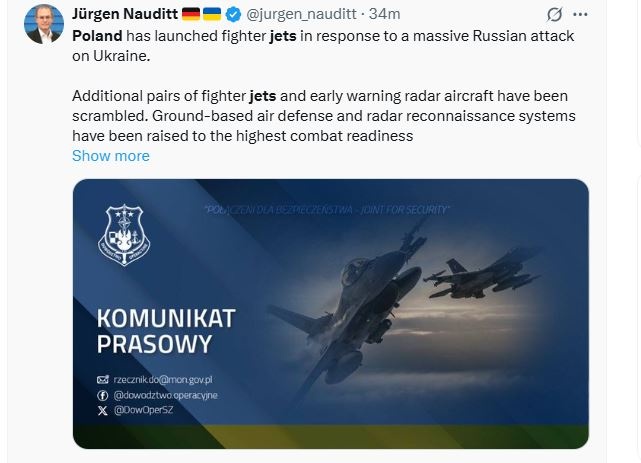
Task: Open the post via the 34m timestamp
Action: pyautogui.click(x=385, y=14)
